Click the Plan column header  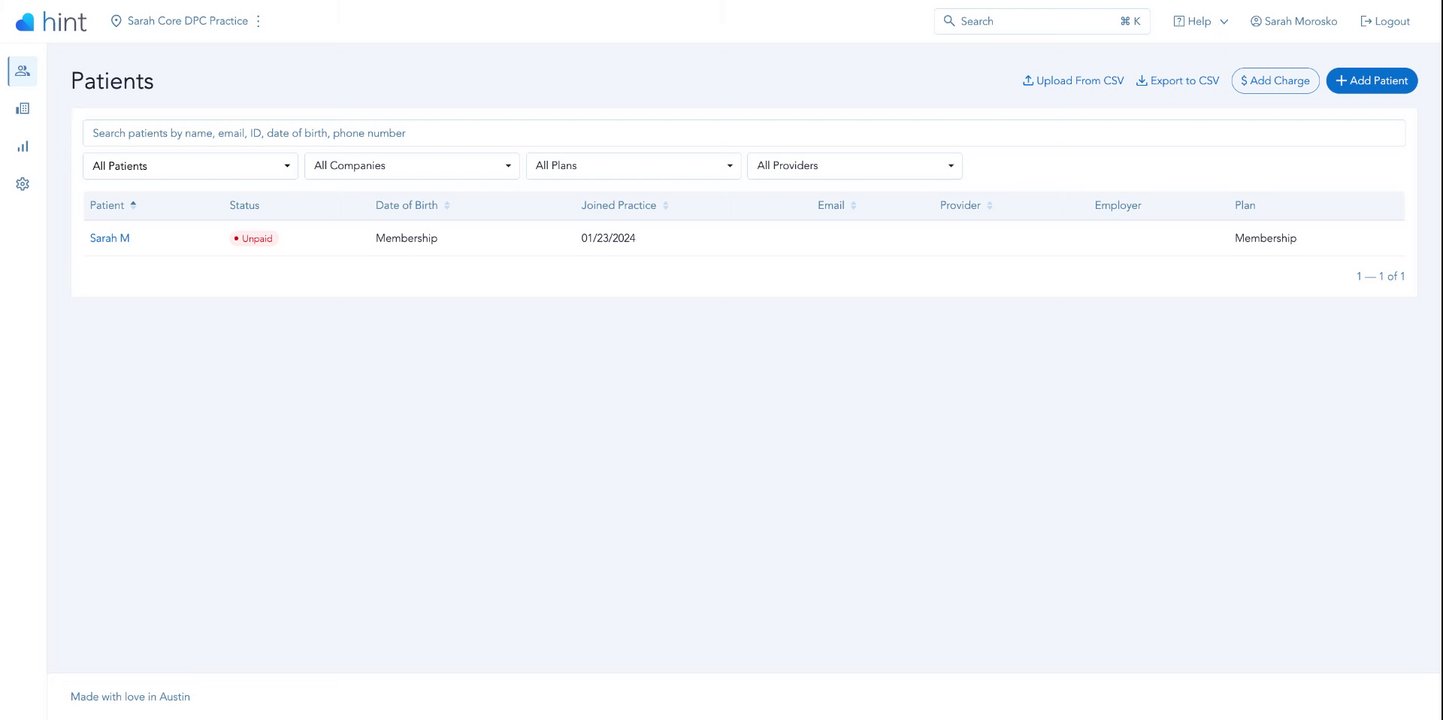[x=1245, y=205]
